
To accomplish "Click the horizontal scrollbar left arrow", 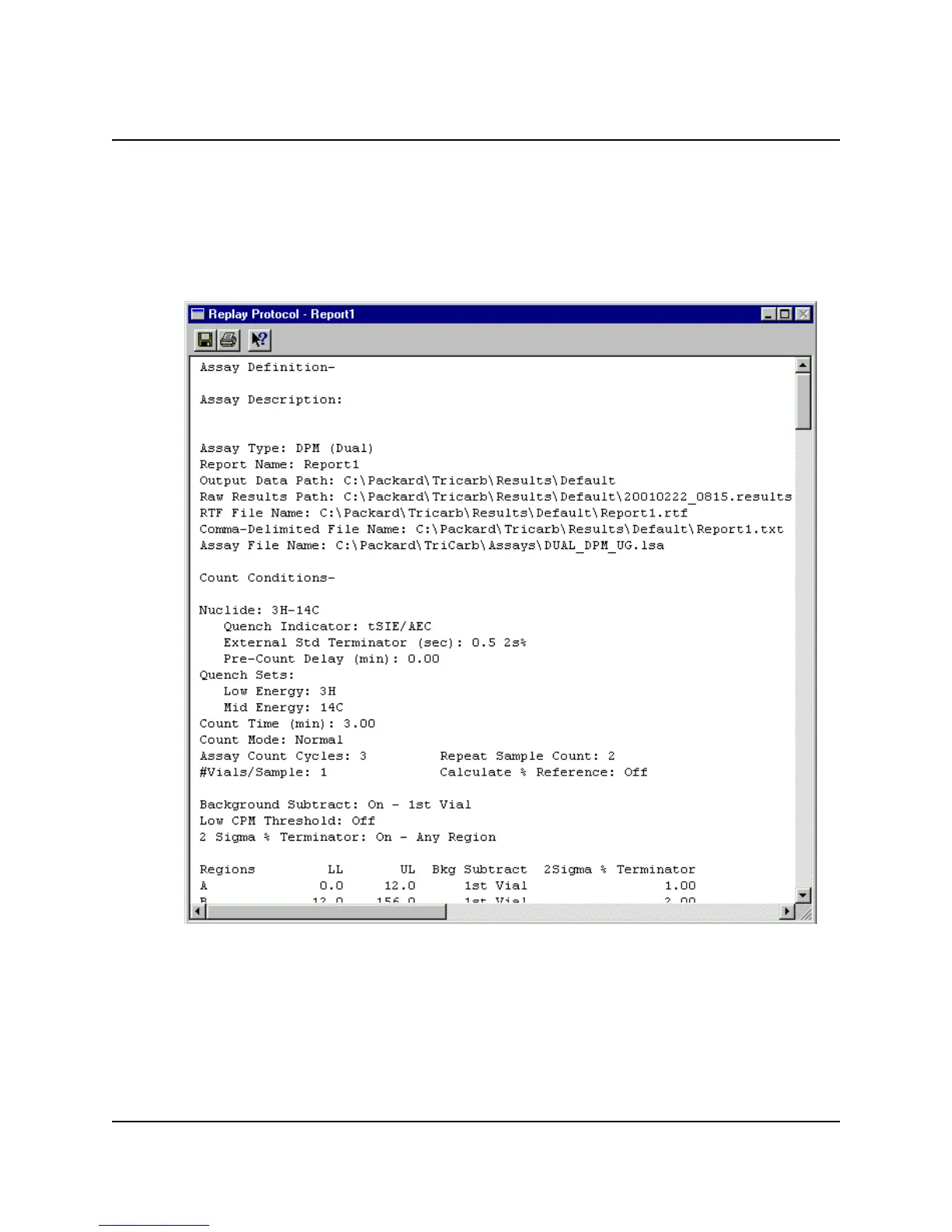I will tap(199, 912).
